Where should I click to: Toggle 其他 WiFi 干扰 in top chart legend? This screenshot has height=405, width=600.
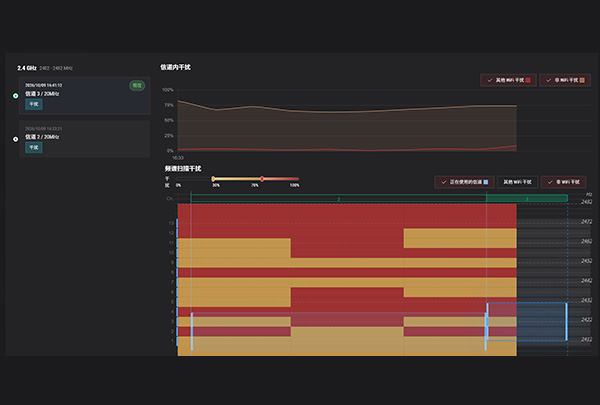point(509,80)
